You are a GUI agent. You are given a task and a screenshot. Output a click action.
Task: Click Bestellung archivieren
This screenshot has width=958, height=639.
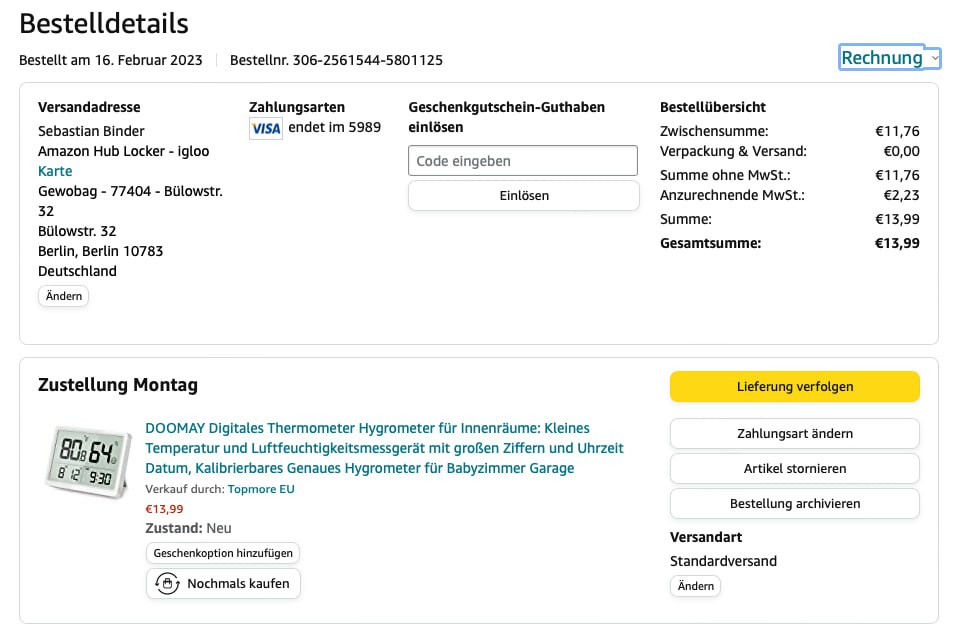point(794,504)
